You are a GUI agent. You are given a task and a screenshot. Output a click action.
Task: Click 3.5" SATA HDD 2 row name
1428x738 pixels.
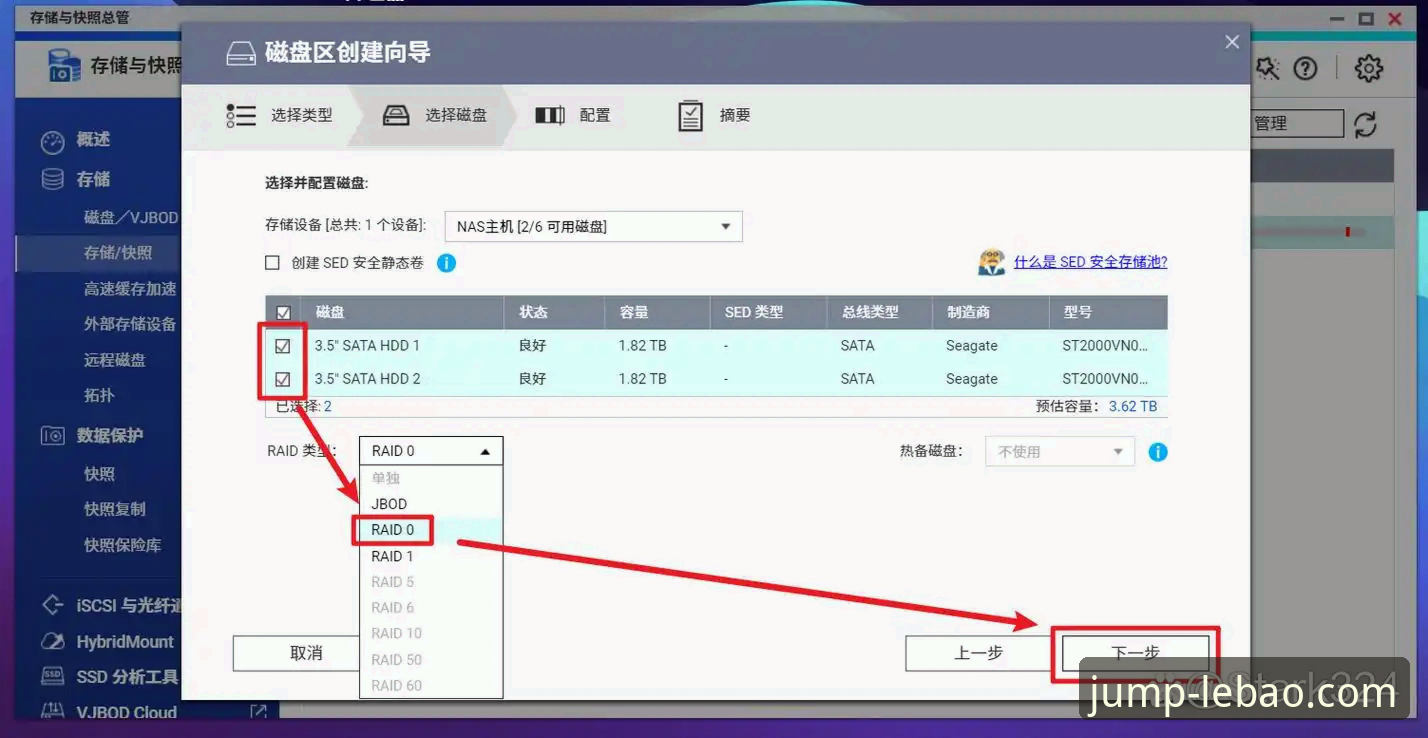tap(367, 379)
